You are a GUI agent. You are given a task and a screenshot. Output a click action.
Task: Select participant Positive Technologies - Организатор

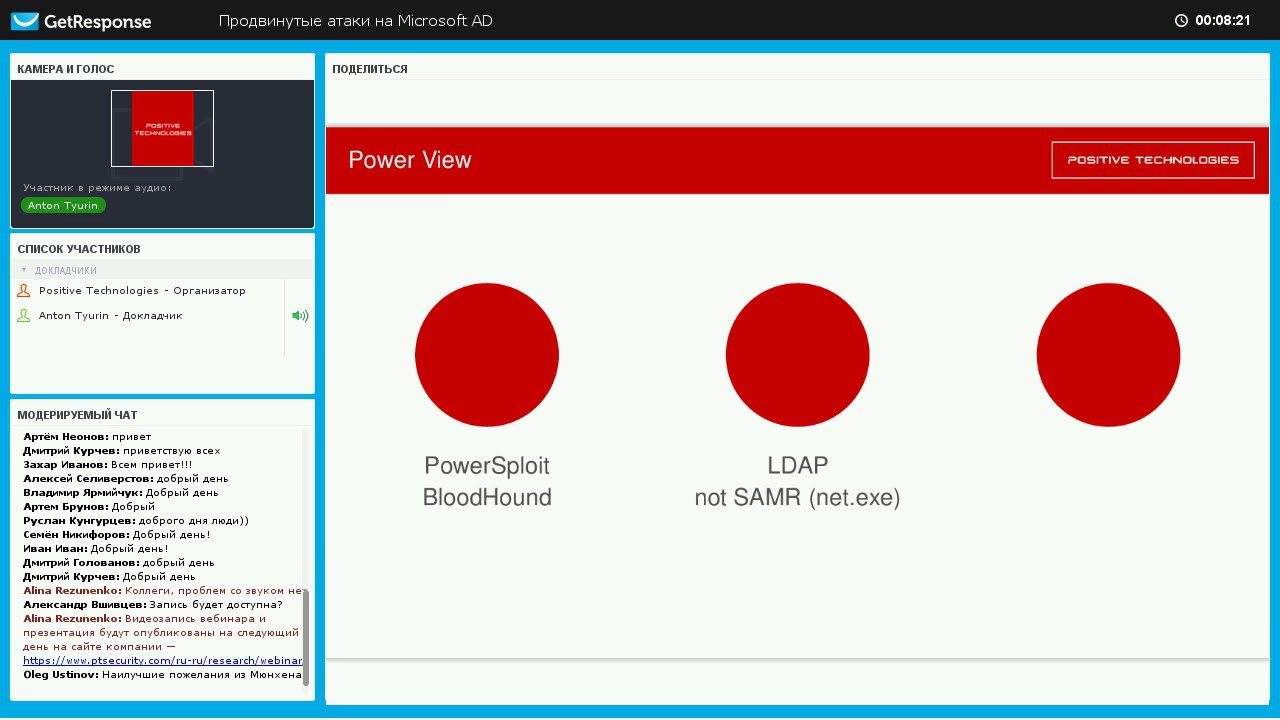click(142, 291)
